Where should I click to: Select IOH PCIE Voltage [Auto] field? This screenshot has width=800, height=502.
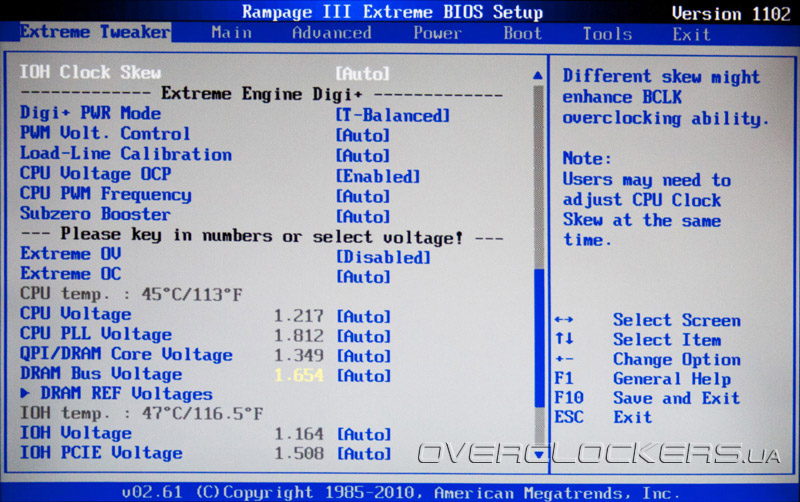pyautogui.click(x=364, y=454)
